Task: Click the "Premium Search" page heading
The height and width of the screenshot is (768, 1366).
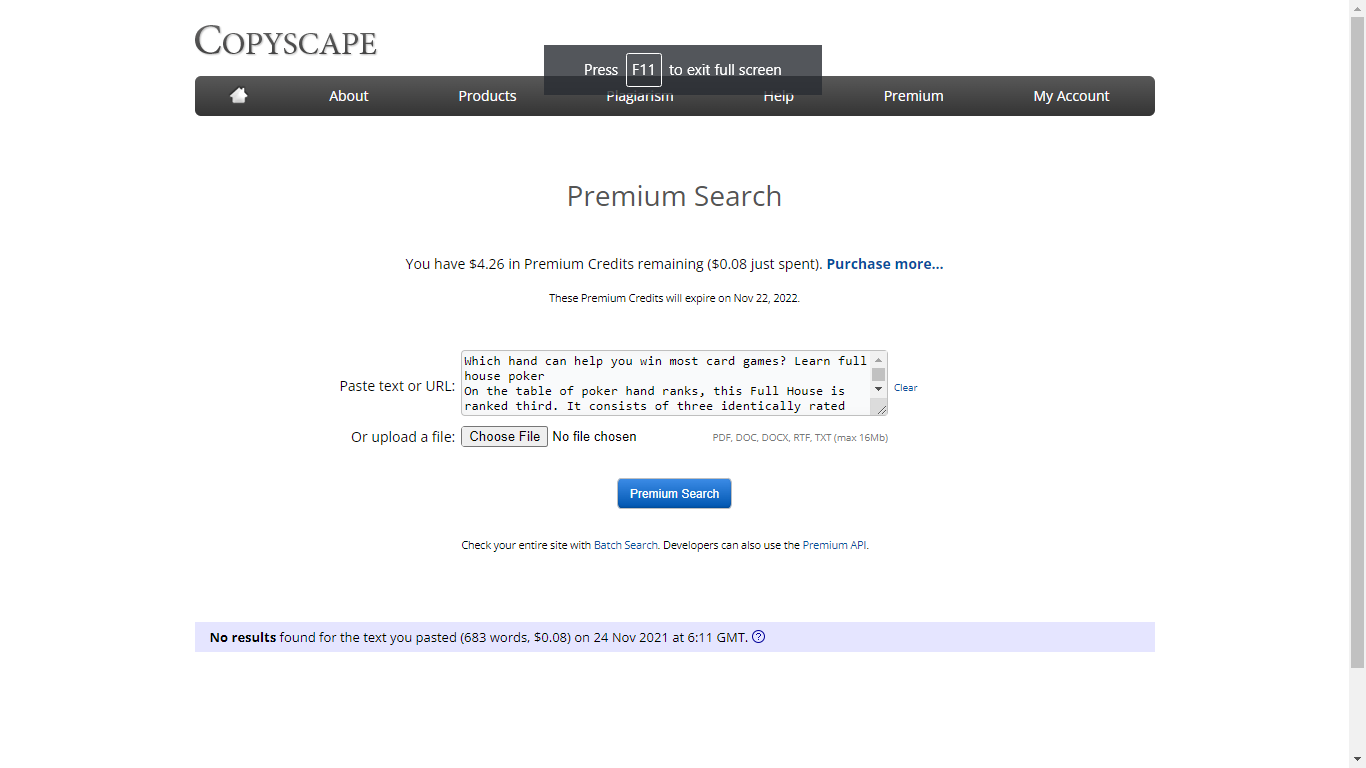Action: point(674,196)
